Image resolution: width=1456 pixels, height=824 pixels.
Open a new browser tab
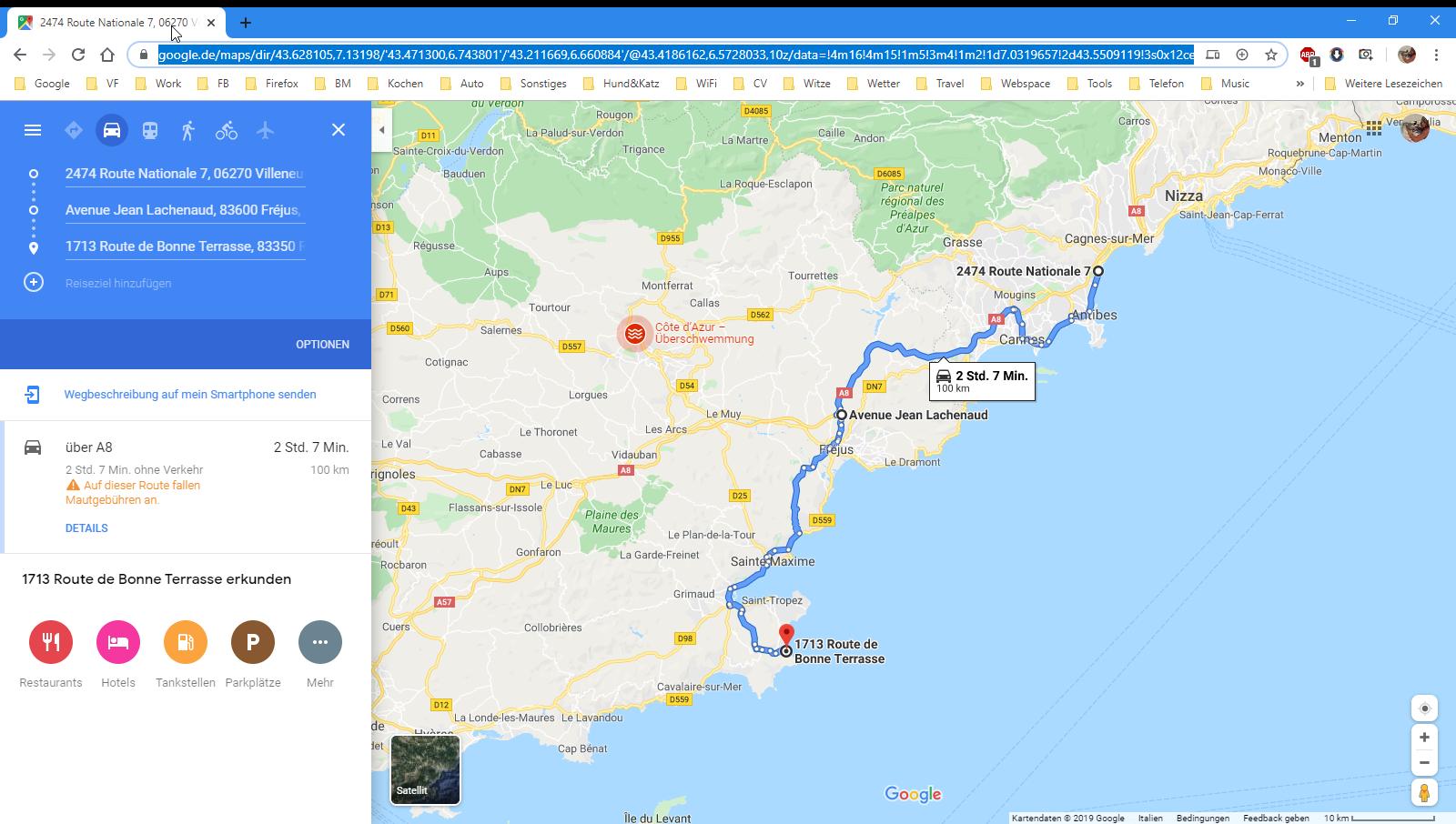(246, 23)
